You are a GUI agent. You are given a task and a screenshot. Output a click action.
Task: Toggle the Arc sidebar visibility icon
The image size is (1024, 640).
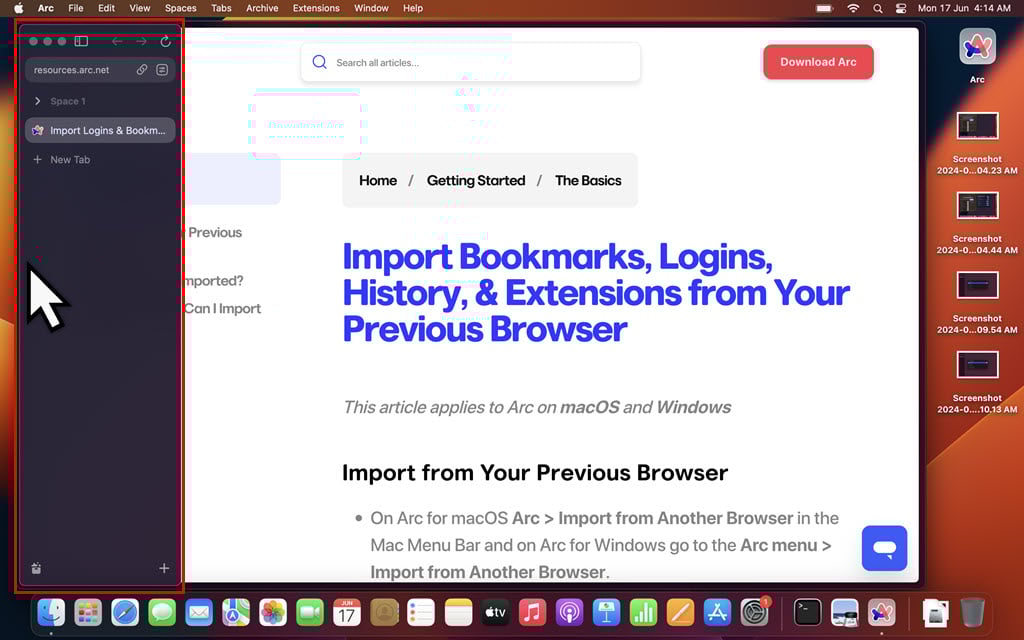click(81, 41)
